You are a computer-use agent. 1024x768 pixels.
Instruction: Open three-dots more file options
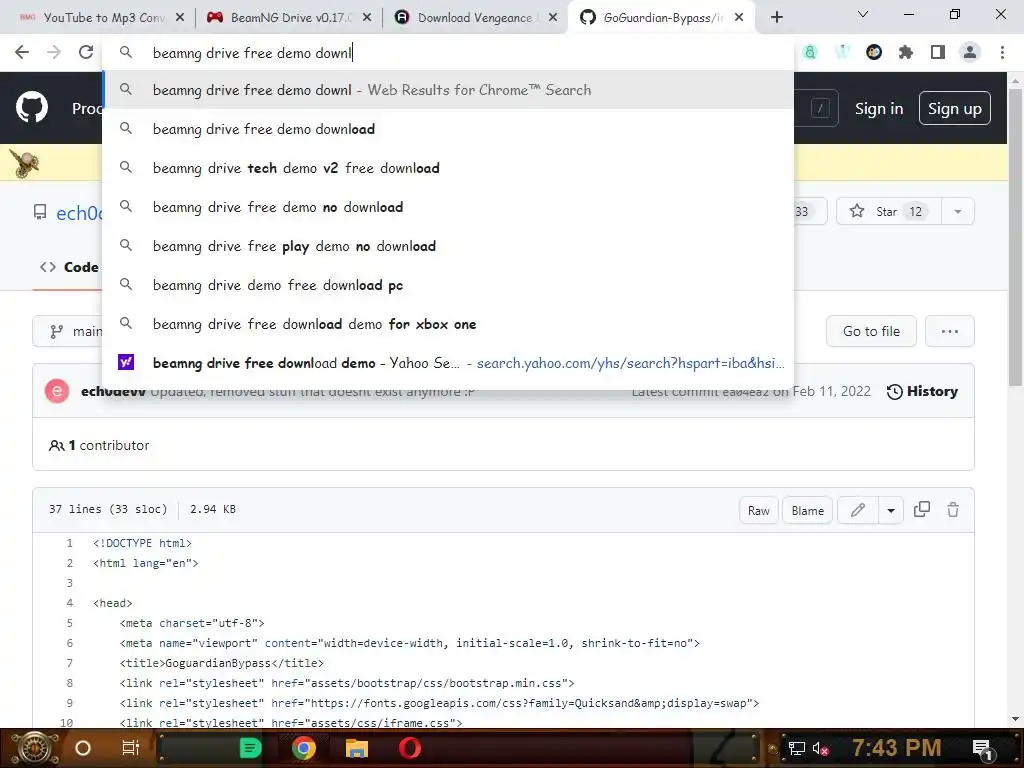[x=950, y=331]
